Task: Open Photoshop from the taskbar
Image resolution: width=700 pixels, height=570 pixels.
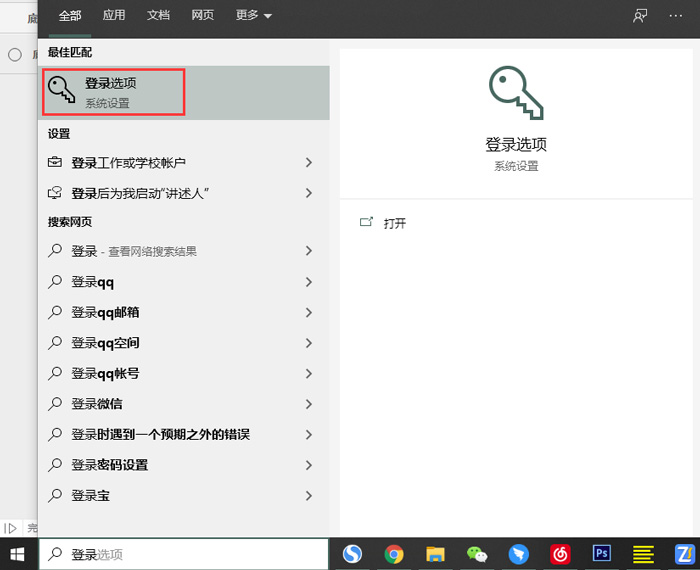Action: pyautogui.click(x=602, y=553)
